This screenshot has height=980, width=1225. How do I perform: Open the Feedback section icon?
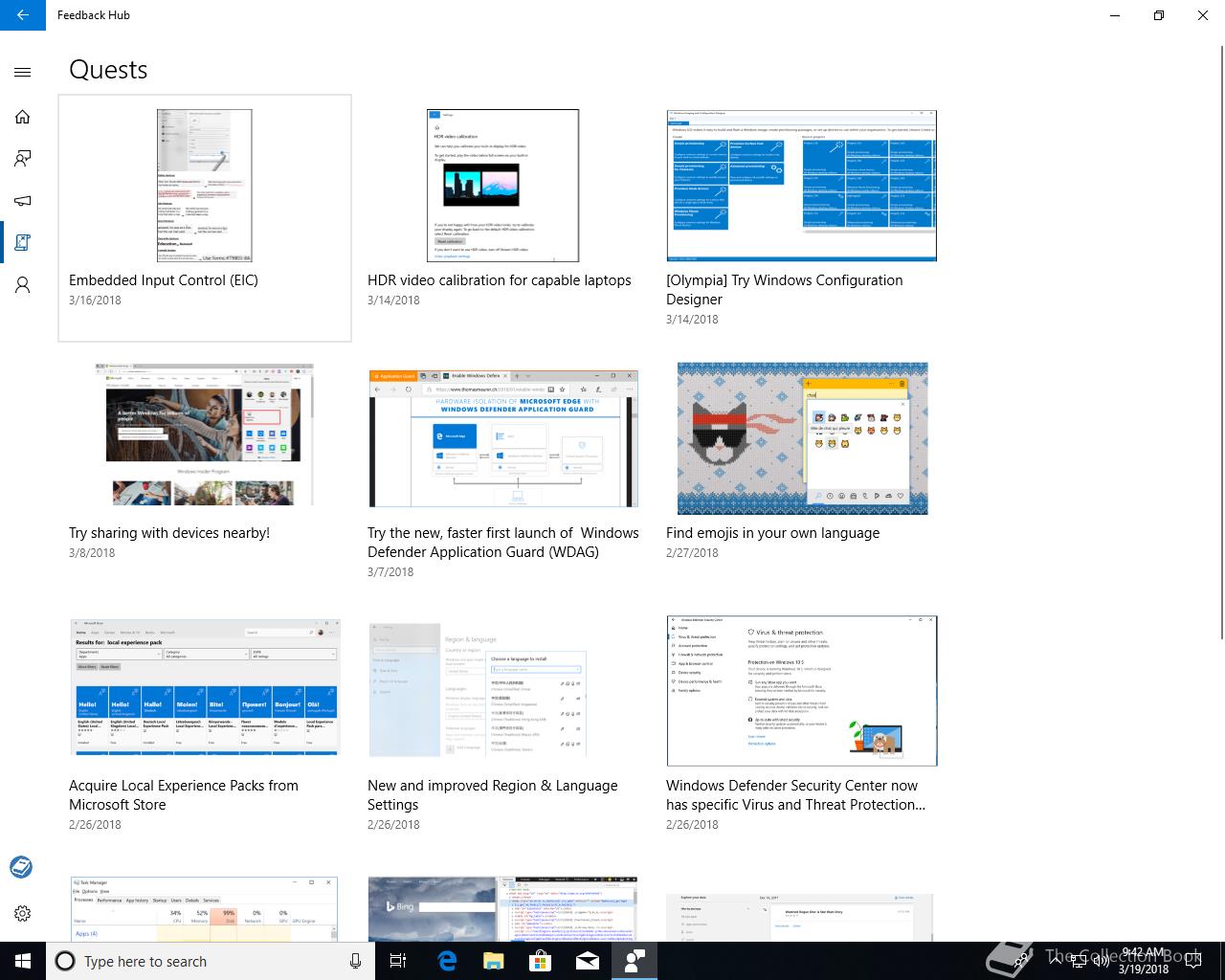(23, 159)
